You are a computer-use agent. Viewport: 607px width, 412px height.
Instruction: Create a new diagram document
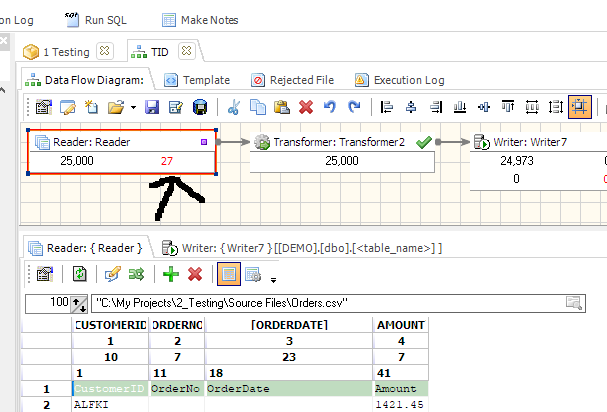pyautogui.click(x=92, y=107)
